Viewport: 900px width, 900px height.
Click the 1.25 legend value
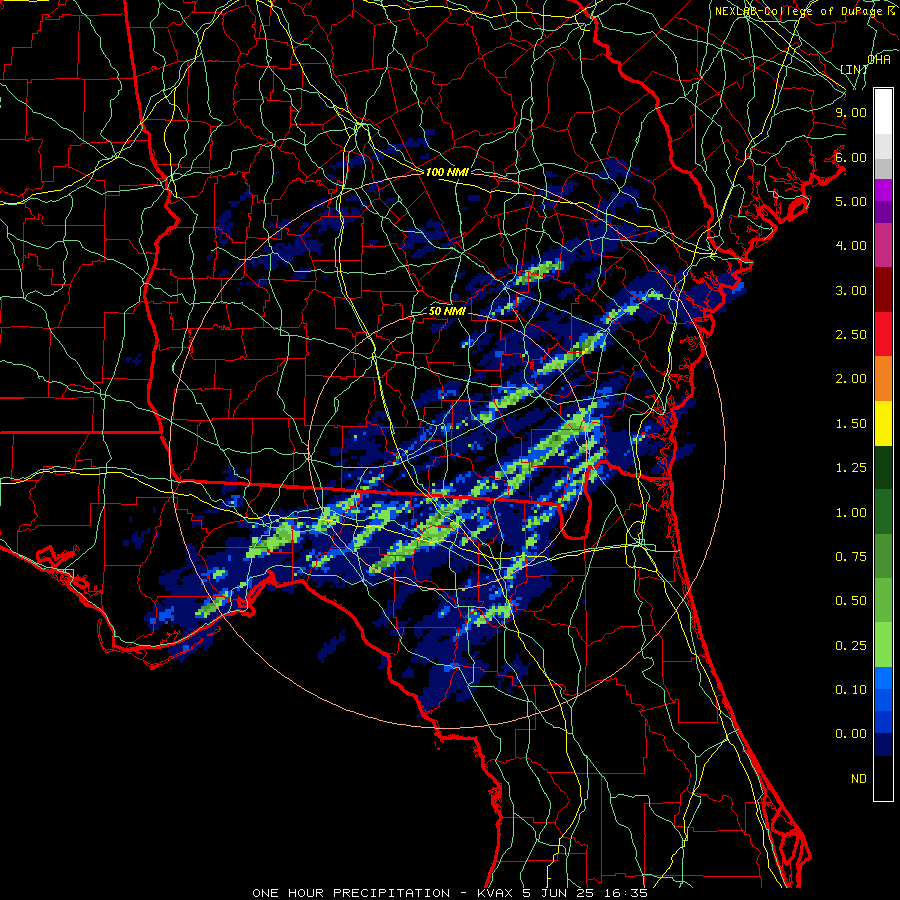tap(851, 468)
